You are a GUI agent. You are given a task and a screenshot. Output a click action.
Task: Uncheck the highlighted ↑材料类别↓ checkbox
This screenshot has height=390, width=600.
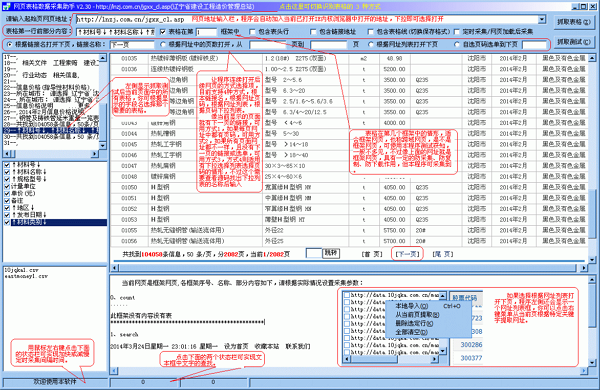click(x=7, y=222)
